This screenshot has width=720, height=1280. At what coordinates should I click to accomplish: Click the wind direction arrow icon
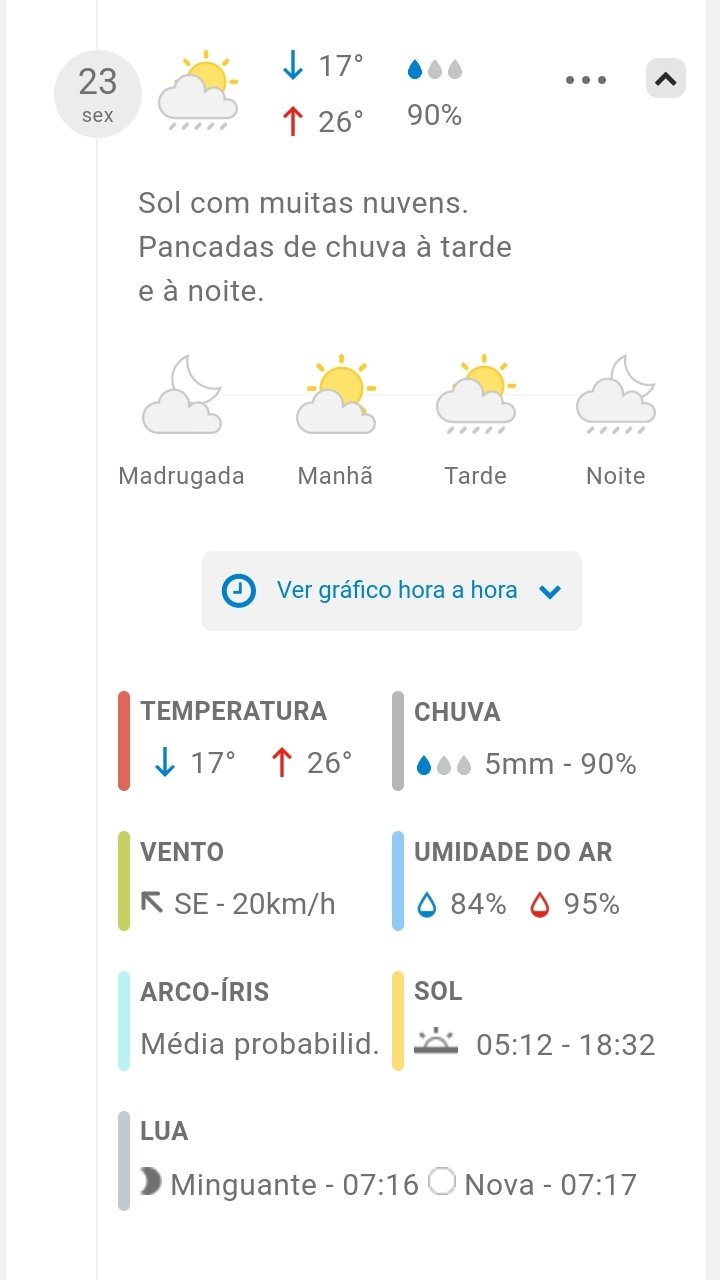point(152,903)
